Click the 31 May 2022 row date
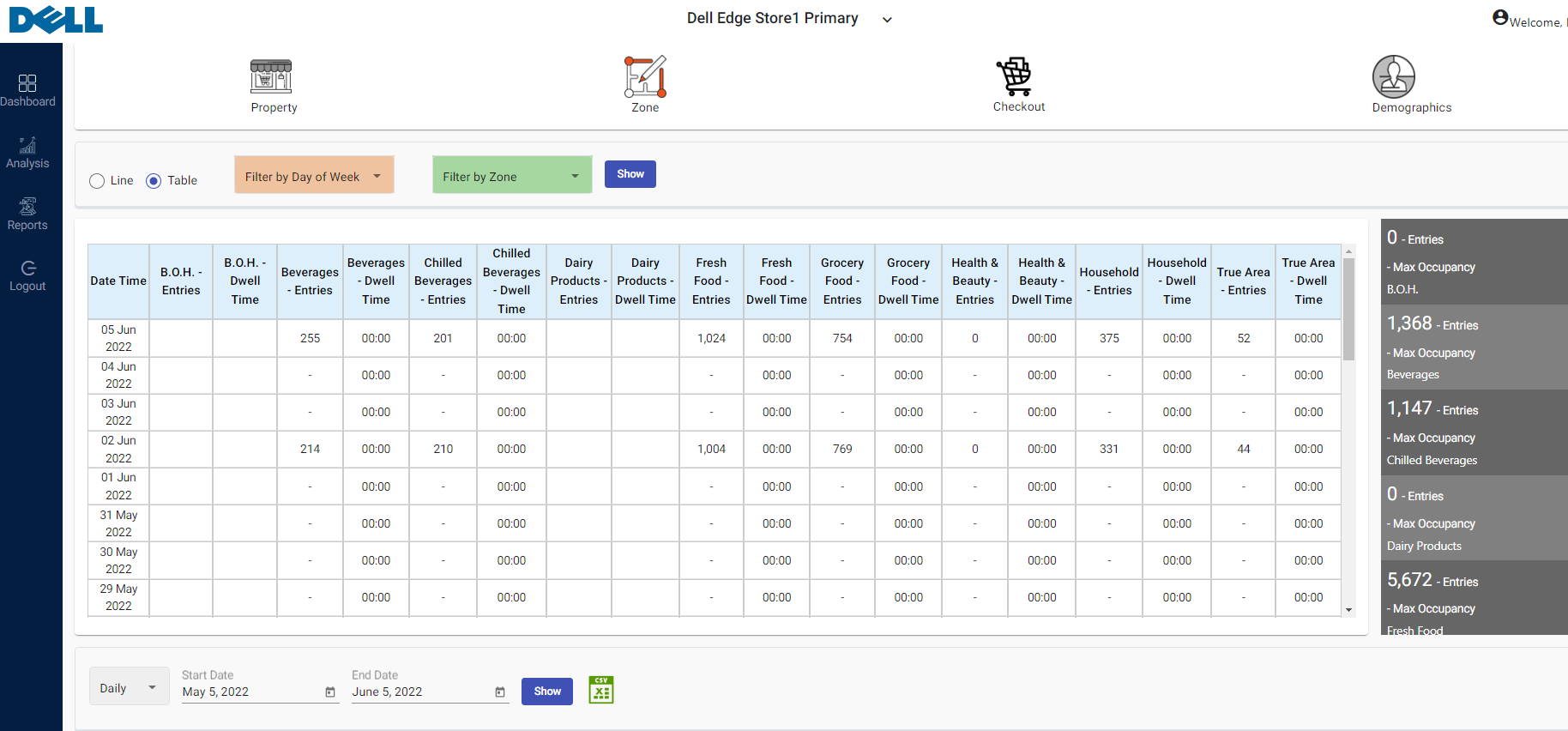The height and width of the screenshot is (731, 1568). 118,523
